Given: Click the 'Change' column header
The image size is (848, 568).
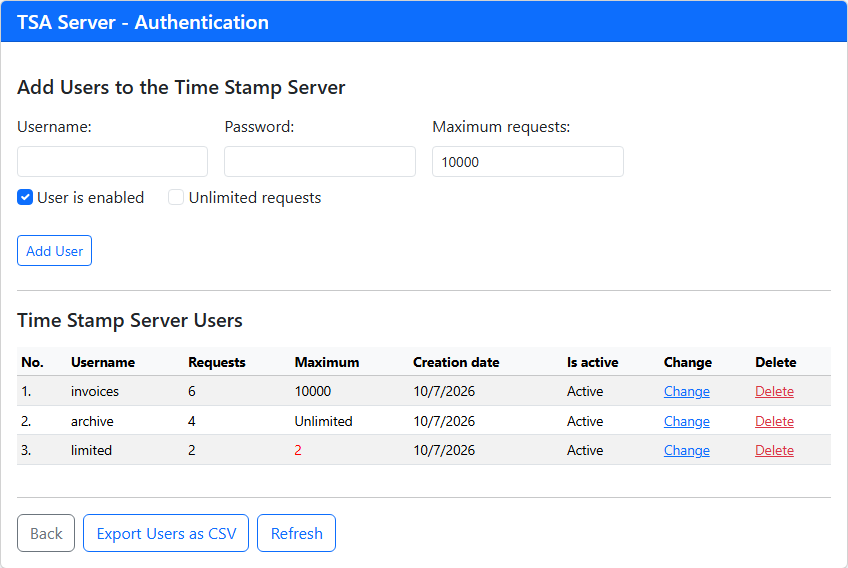Looking at the screenshot, I should point(687,362).
